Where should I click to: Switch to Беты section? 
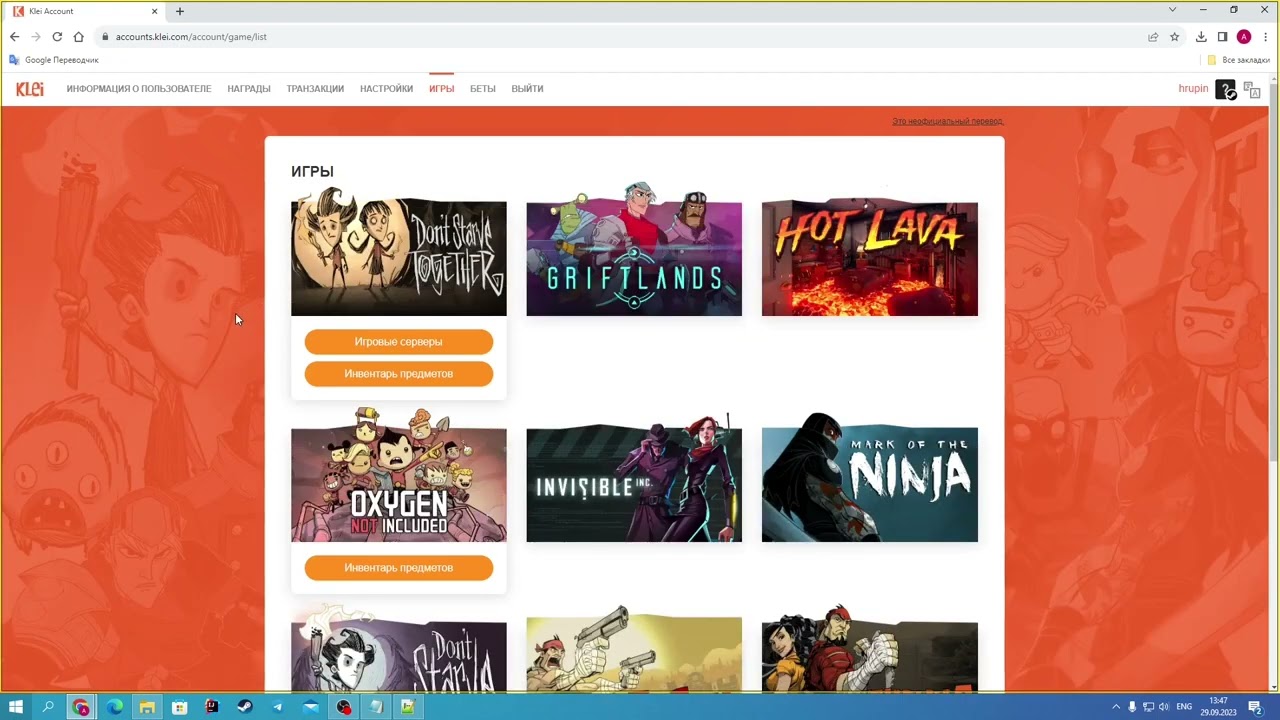(483, 89)
